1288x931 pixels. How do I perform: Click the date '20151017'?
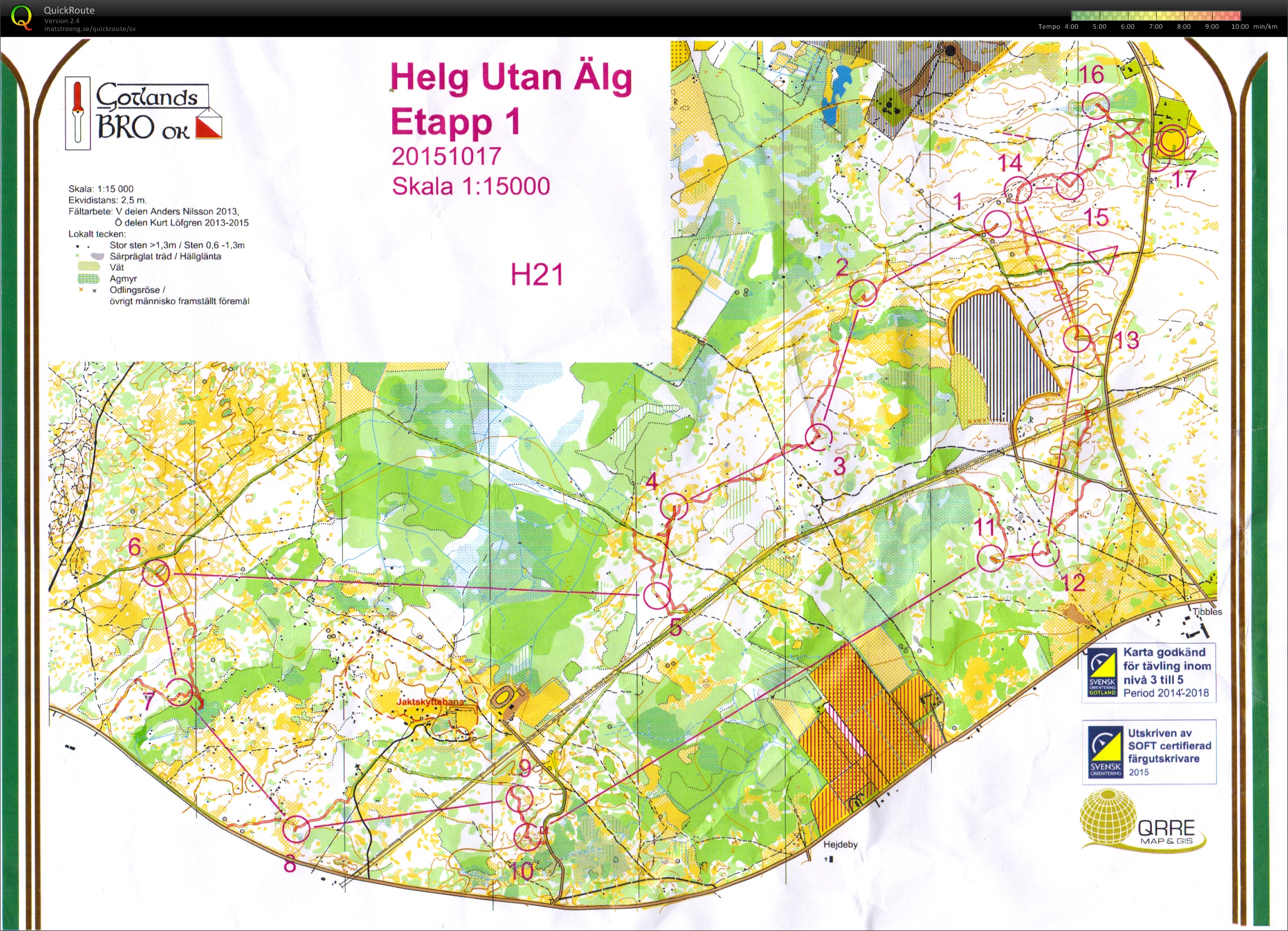point(446,156)
